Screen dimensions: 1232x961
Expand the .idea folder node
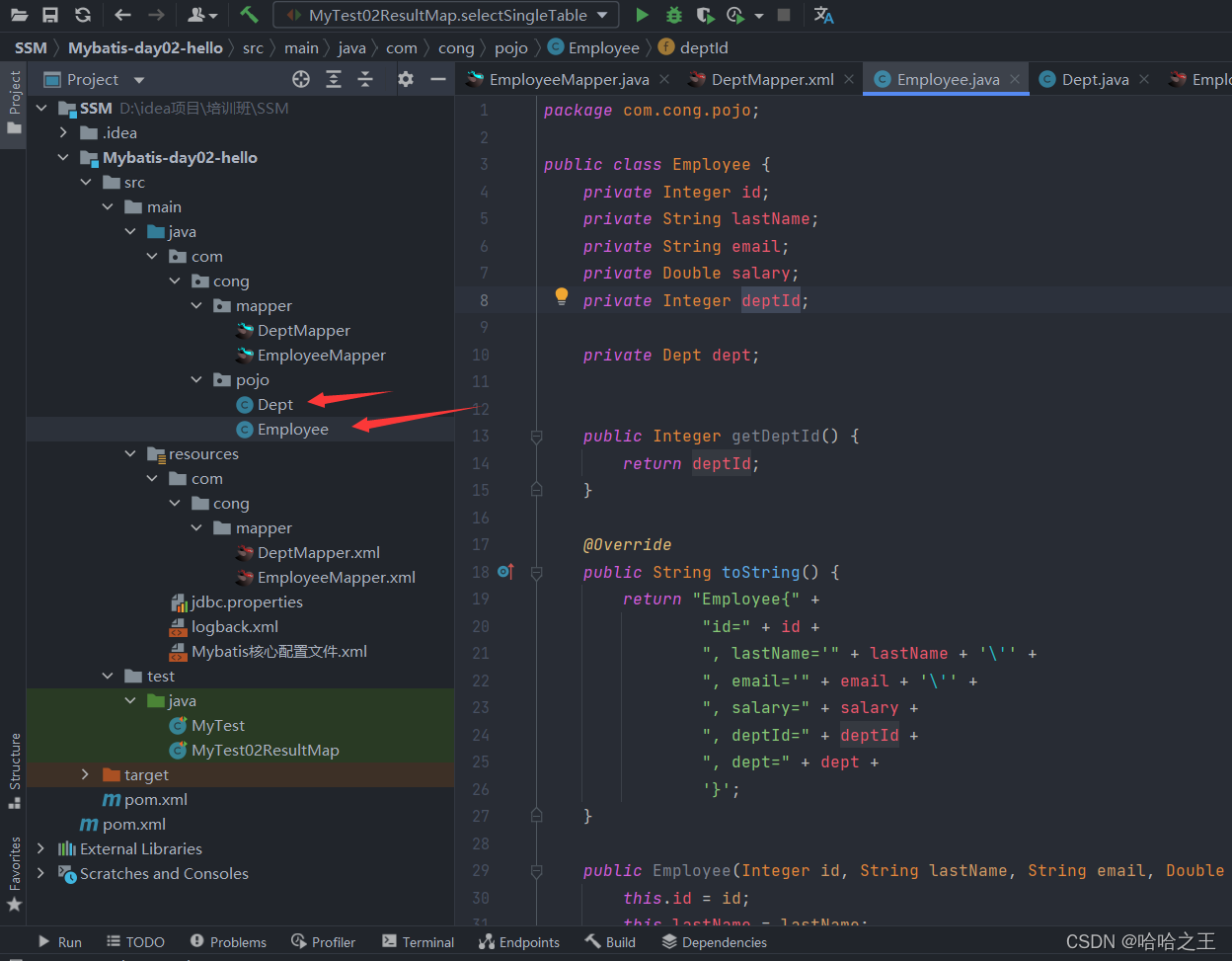coord(64,132)
